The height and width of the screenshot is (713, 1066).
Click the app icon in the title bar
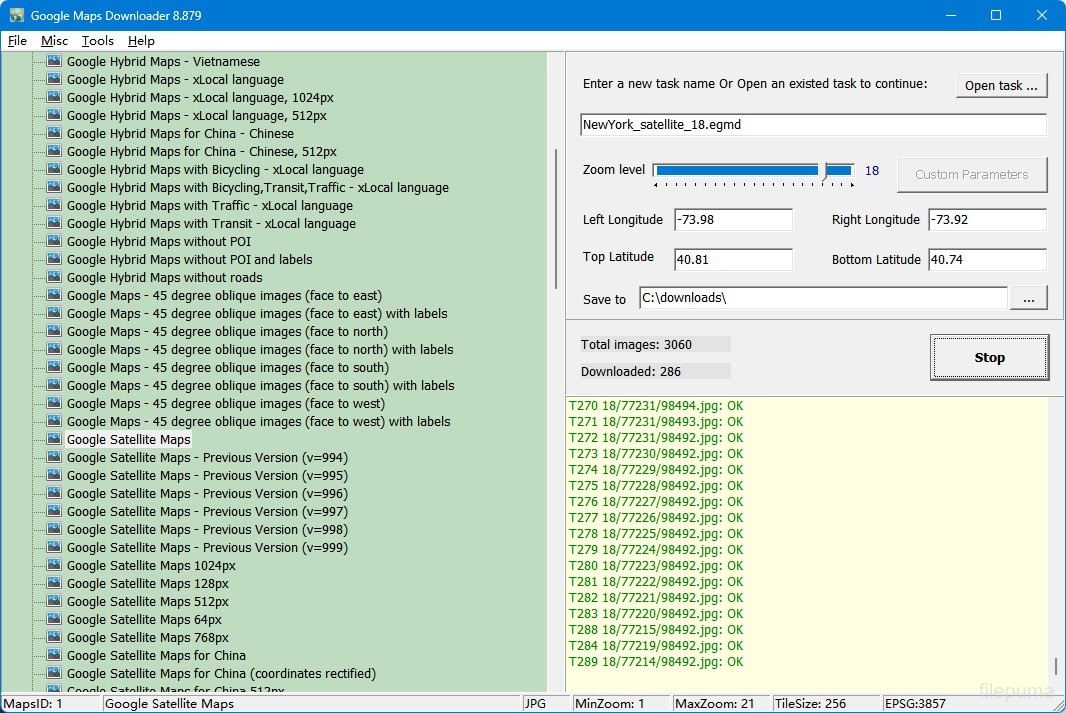click(x=17, y=16)
